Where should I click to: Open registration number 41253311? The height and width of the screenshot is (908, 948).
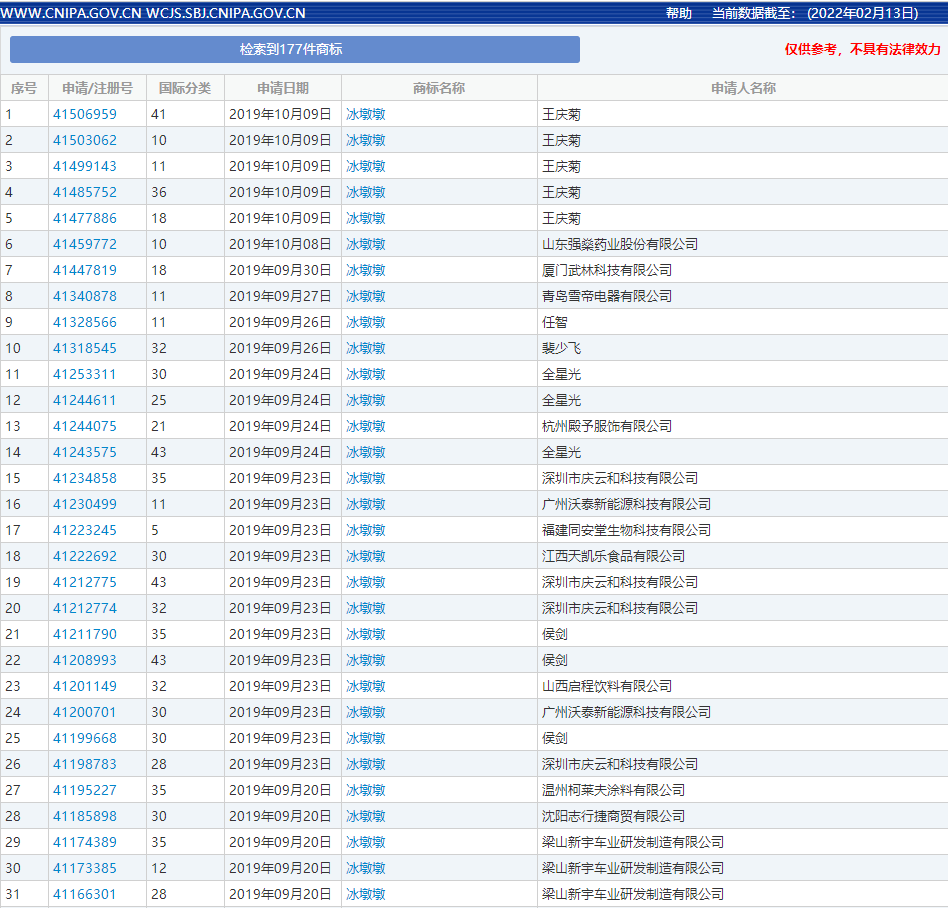click(x=85, y=374)
